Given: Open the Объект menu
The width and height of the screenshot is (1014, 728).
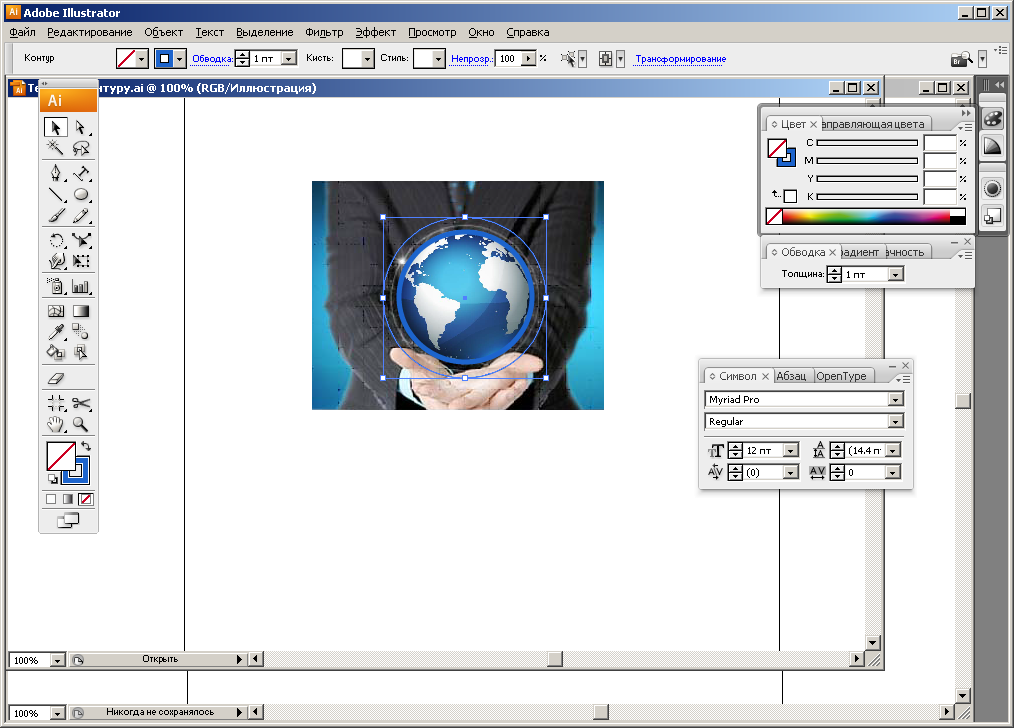Looking at the screenshot, I should (164, 32).
